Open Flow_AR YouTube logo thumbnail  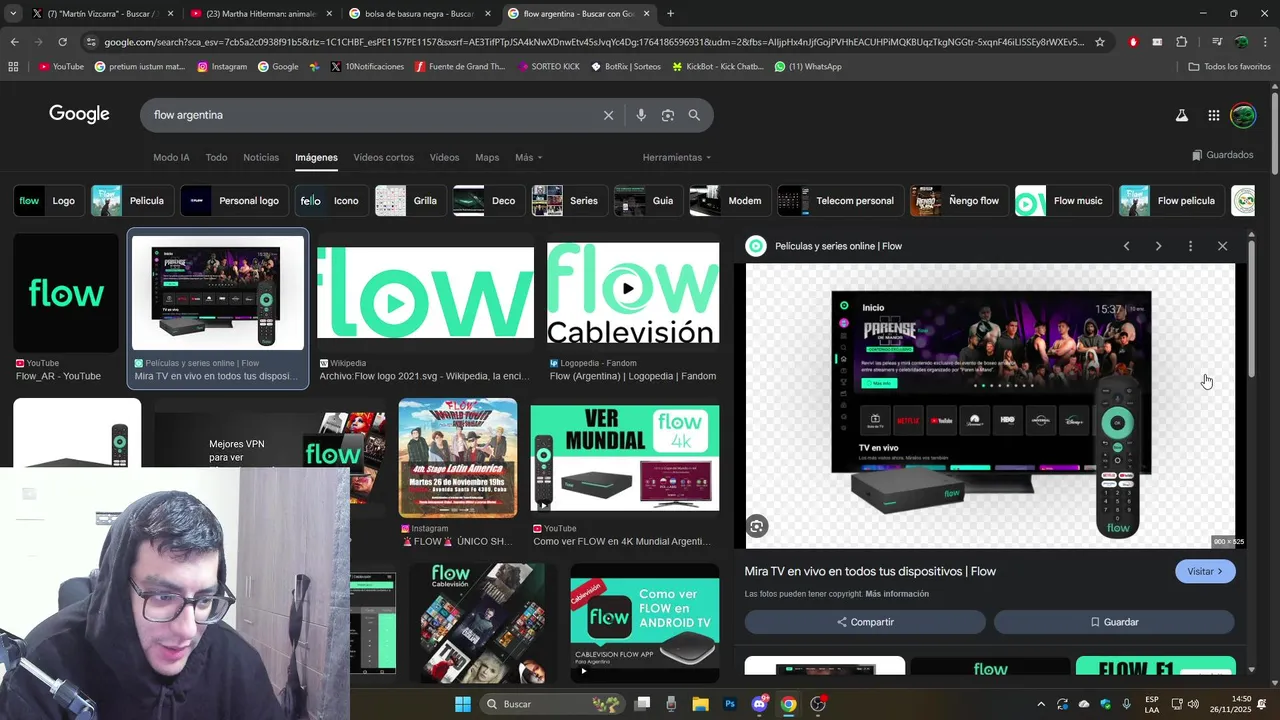66,293
